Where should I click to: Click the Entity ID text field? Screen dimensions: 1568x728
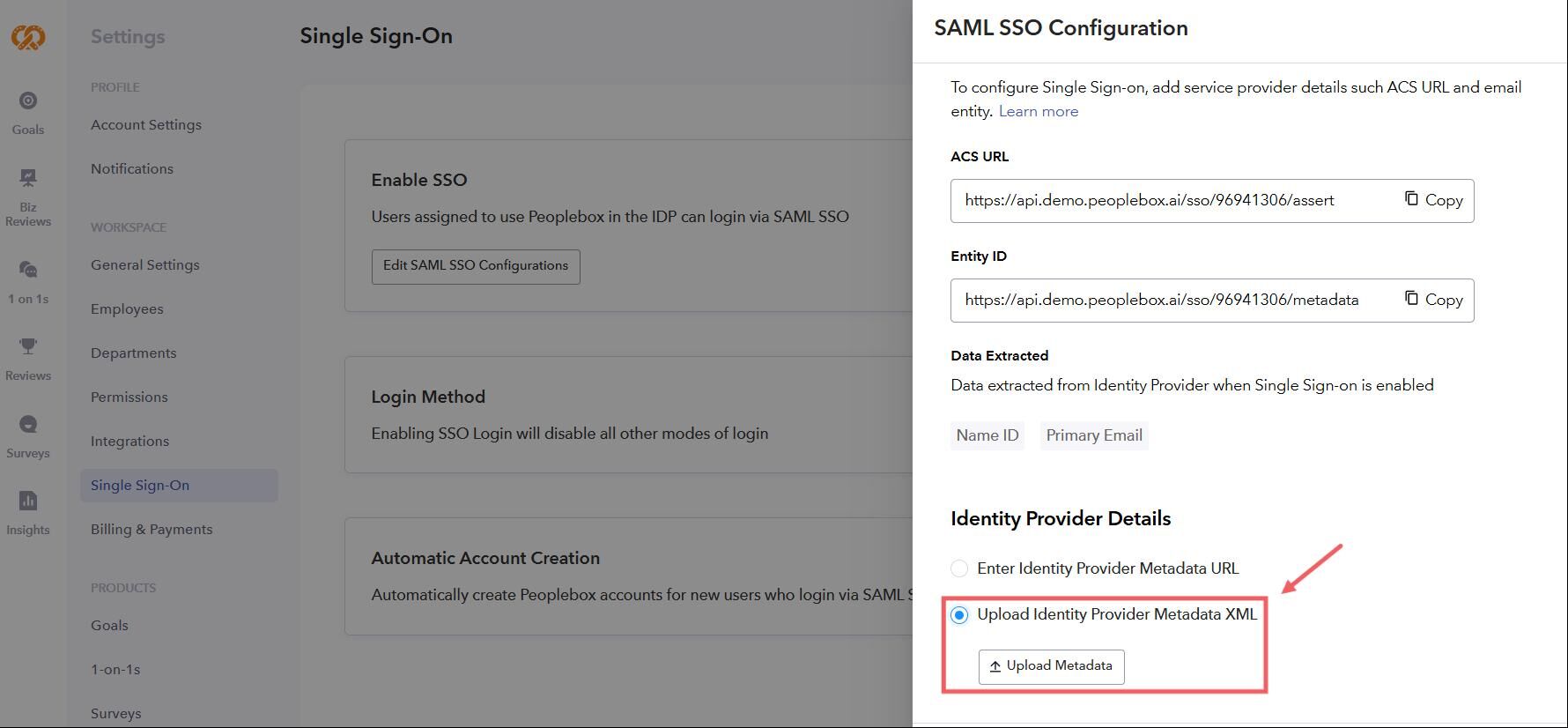click(1173, 301)
